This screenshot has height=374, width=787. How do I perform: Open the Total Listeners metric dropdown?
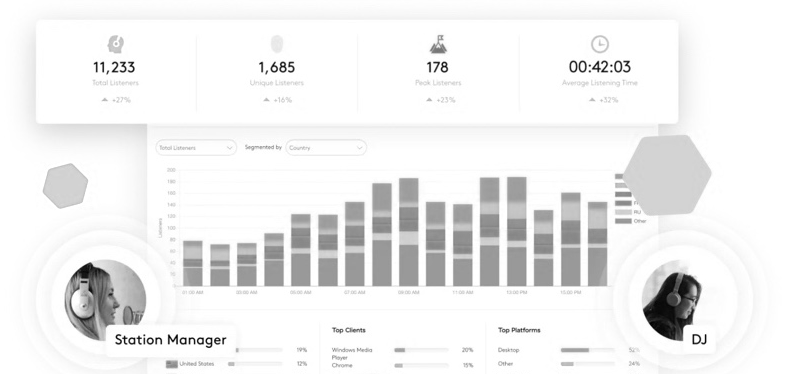[x=196, y=148]
